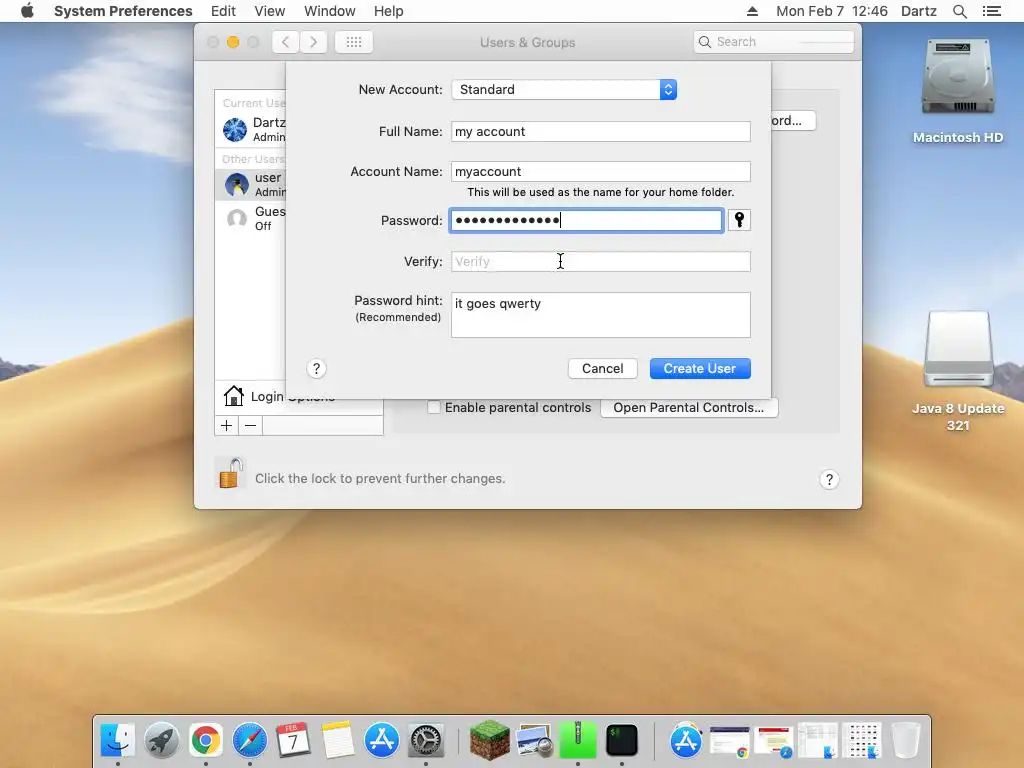Image resolution: width=1024 pixels, height=768 pixels.
Task: Open Launchpad from the Dock
Action: [161, 740]
